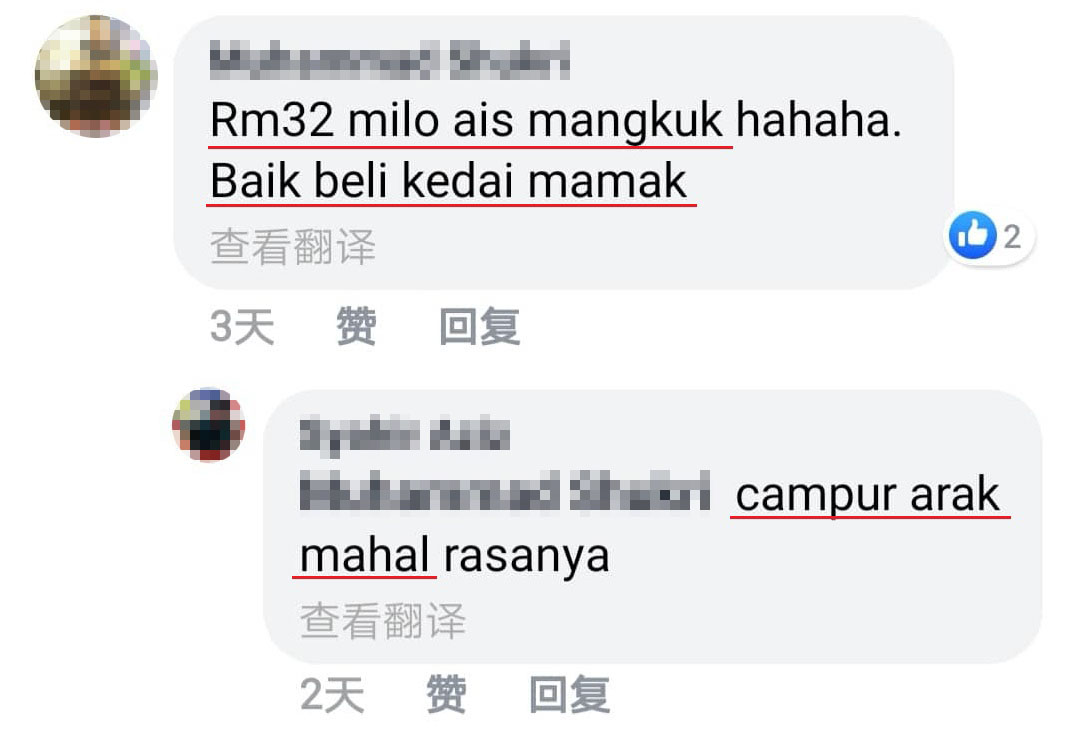Screen dimensions: 1079x739
Task: Reply to the milo ais mangkuk comment with 回复
Action: [x=480, y=326]
